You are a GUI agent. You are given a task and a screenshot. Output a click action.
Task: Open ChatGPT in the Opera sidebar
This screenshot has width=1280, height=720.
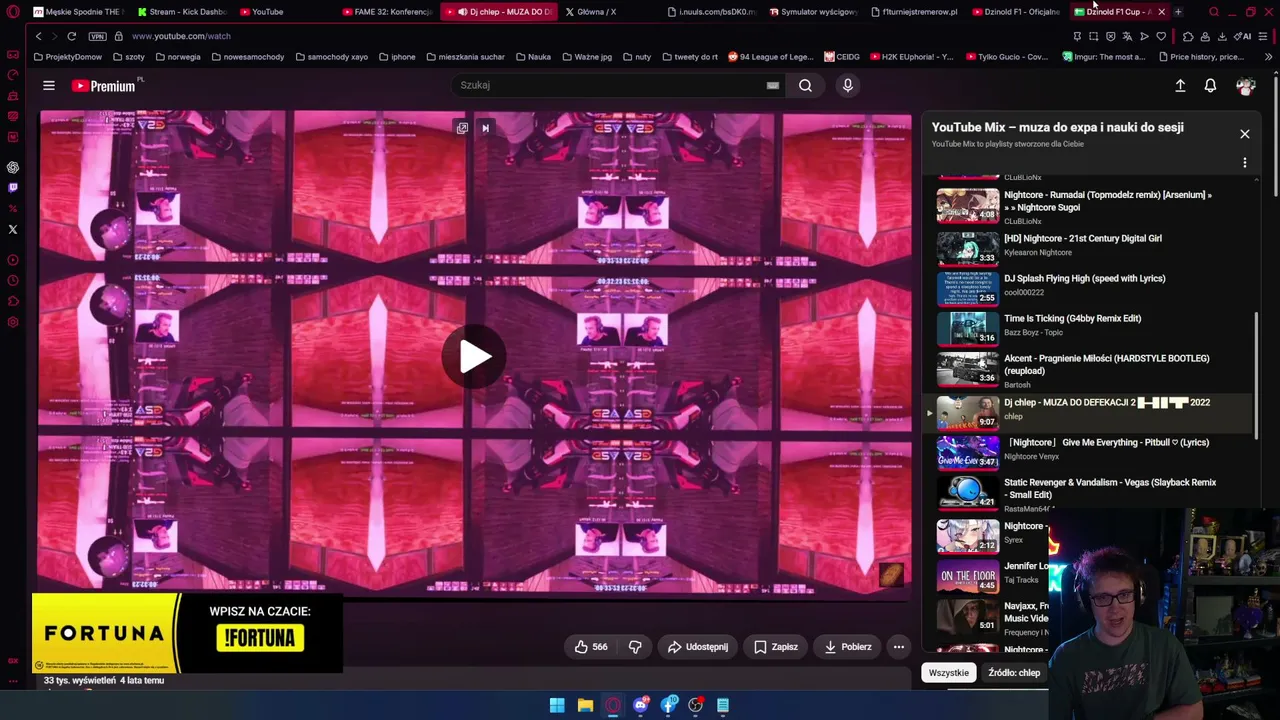(13, 167)
